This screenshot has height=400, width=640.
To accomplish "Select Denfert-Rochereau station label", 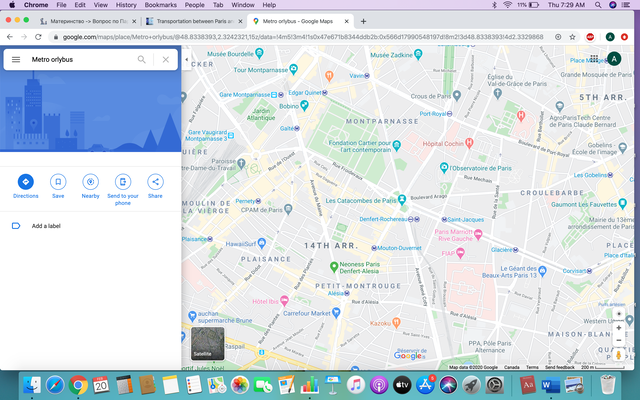I will click(383, 219).
